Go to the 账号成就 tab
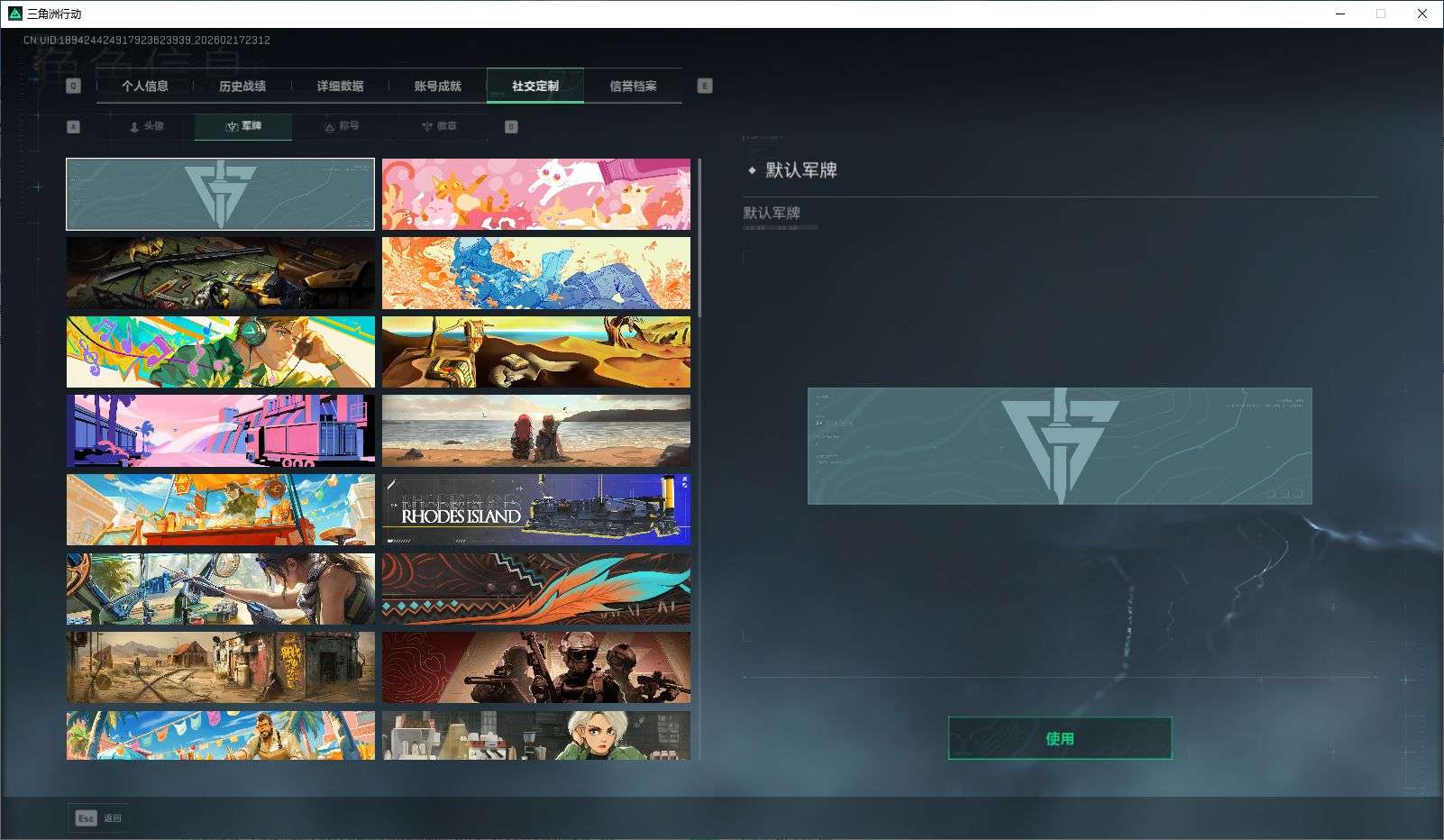This screenshot has height=840, width=1444. point(437,86)
